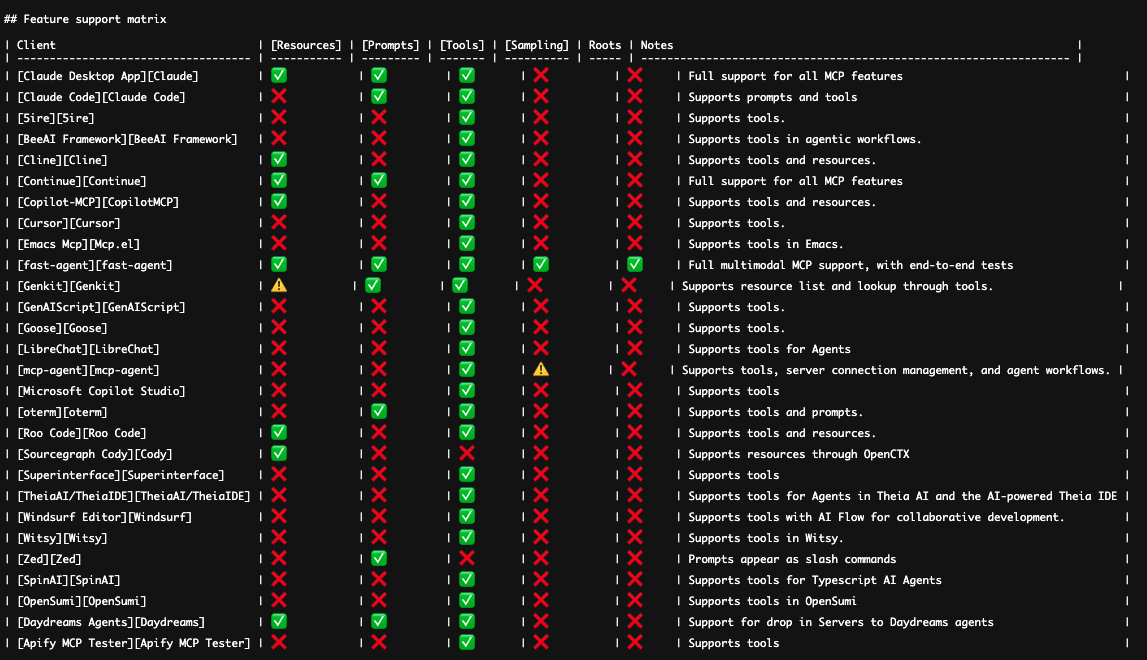Click the Prompts checkmark in the Continue row
The width and height of the screenshot is (1147, 660).
[378, 180]
